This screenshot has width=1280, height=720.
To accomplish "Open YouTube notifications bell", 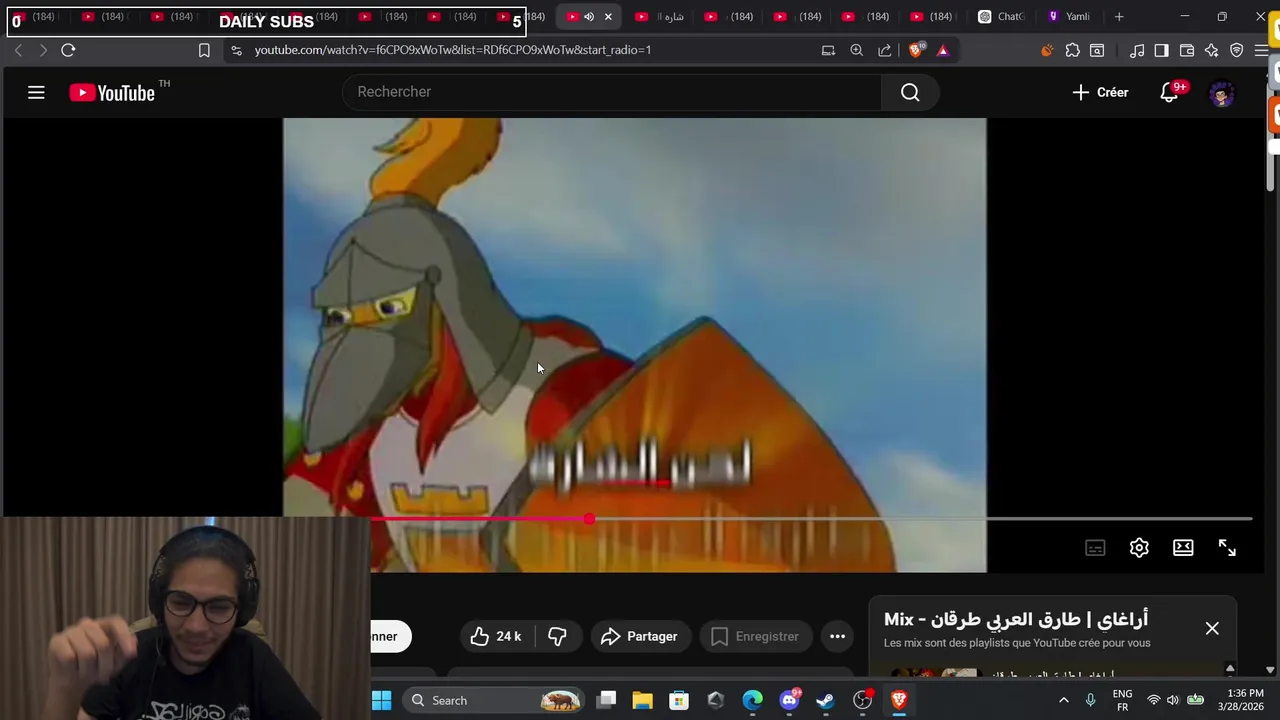I will point(1169,93).
